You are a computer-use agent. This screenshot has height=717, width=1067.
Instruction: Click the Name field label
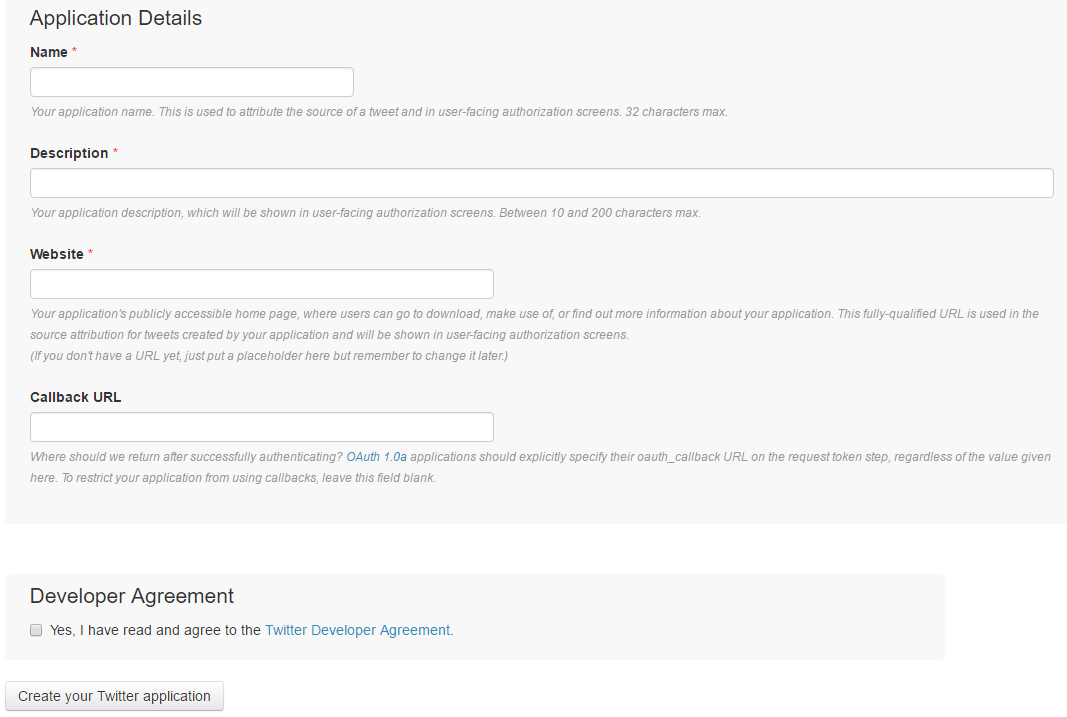click(49, 52)
